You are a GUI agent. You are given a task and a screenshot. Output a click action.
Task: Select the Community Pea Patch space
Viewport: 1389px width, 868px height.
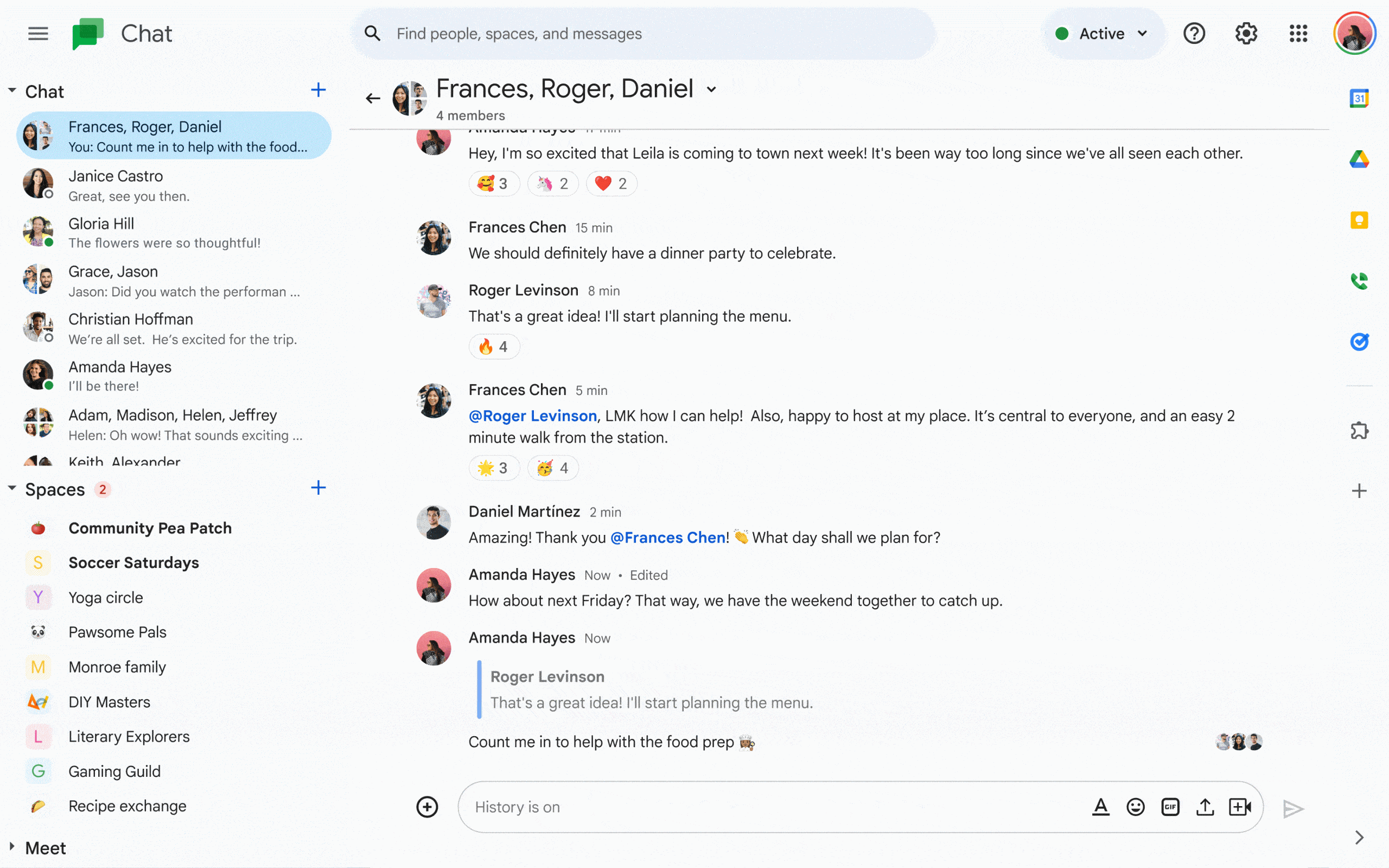click(x=150, y=527)
